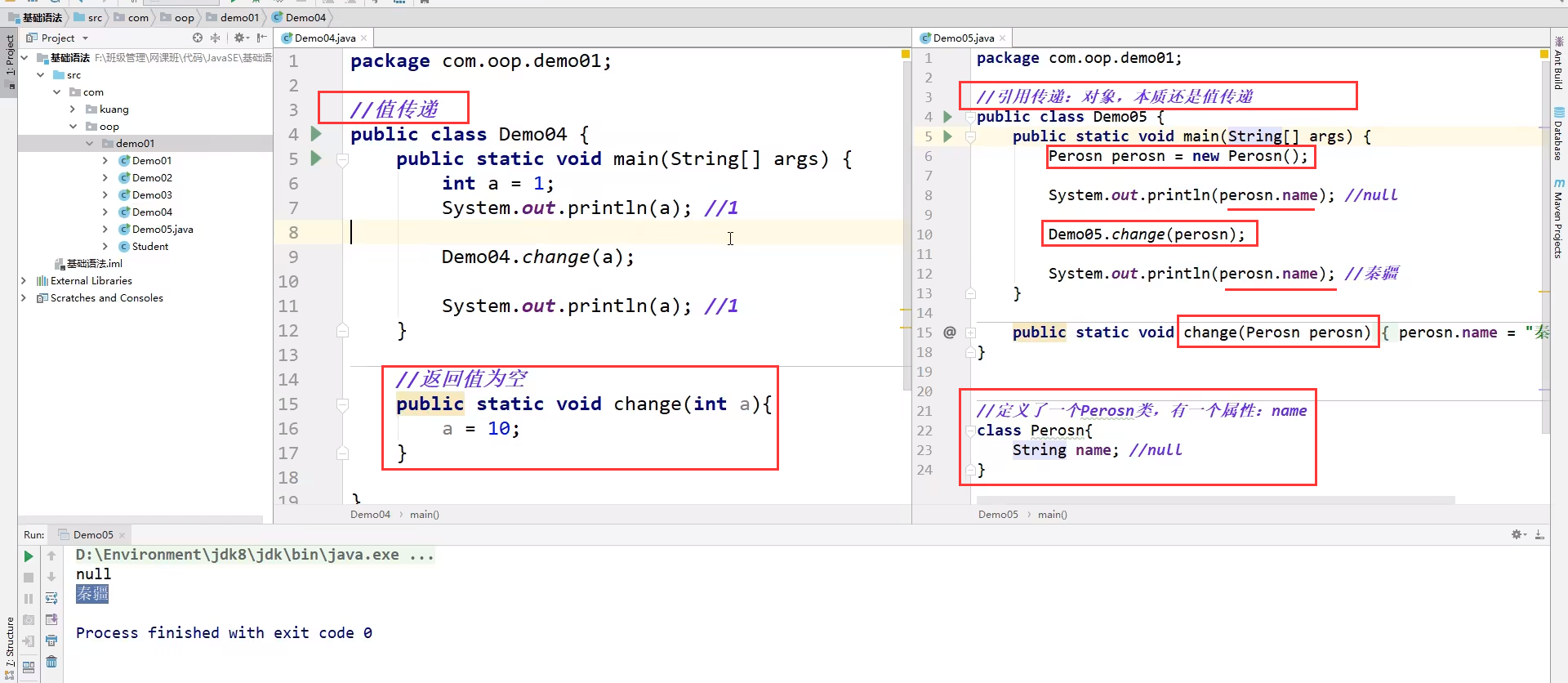Click the yellow inspection indicator in Demo04 editor
Screen dimensions: 1568x683
coord(905,54)
